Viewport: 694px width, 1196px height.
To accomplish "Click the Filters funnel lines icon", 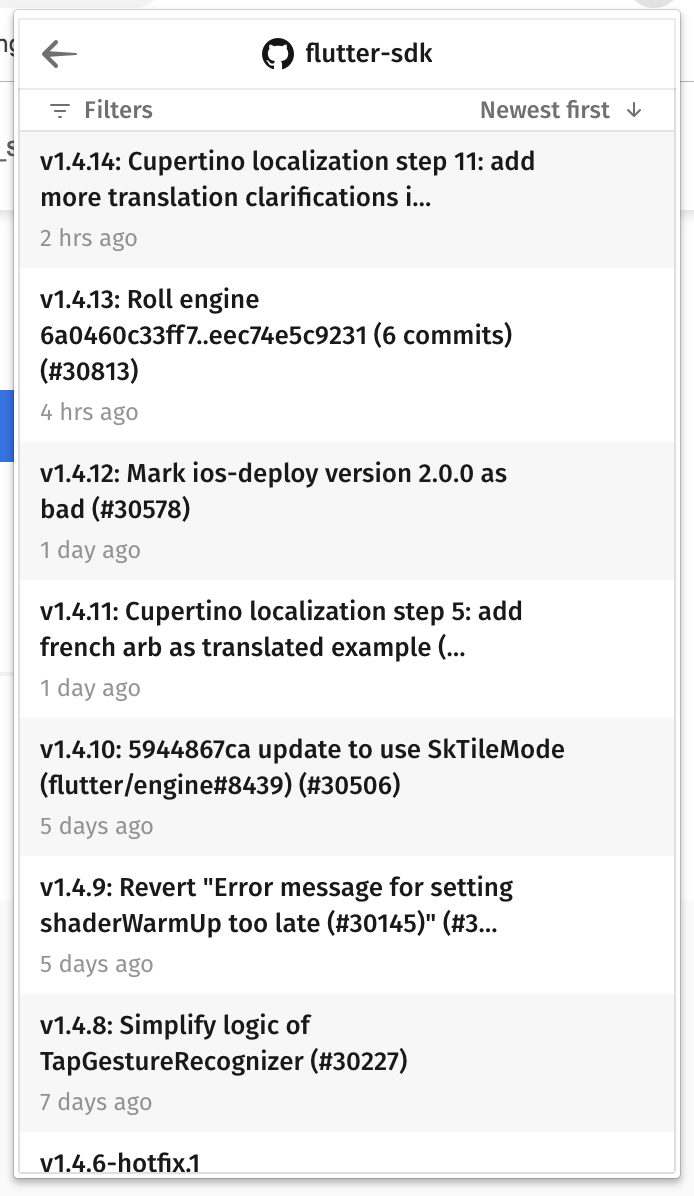I will click(x=59, y=111).
